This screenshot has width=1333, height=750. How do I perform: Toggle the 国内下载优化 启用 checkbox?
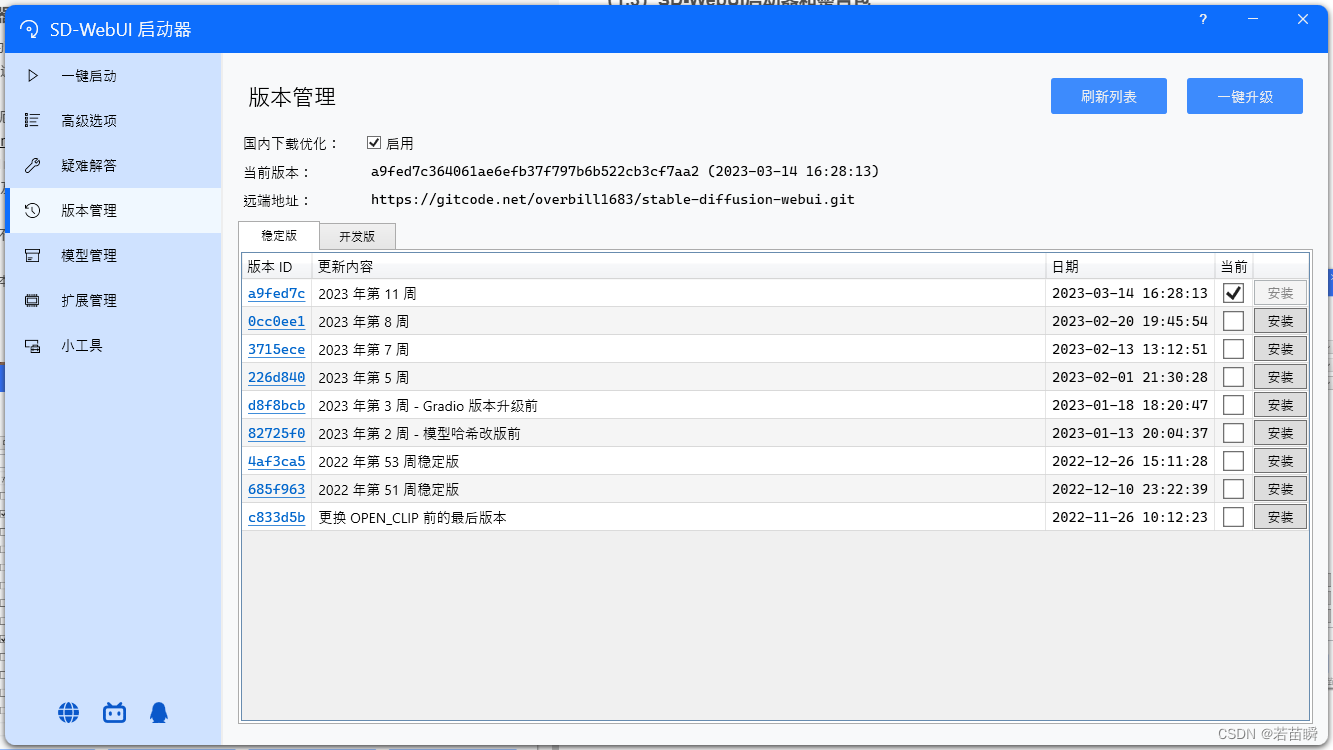click(x=374, y=143)
